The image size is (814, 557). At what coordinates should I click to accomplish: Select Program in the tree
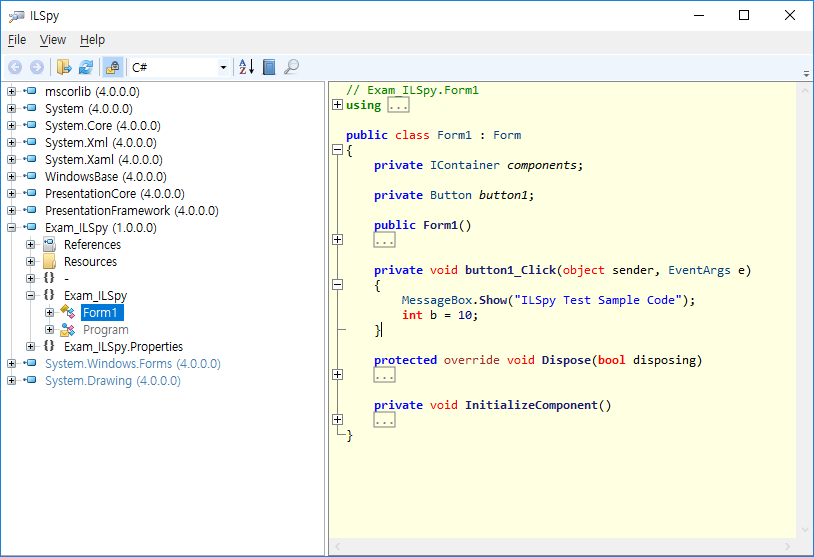(x=105, y=330)
